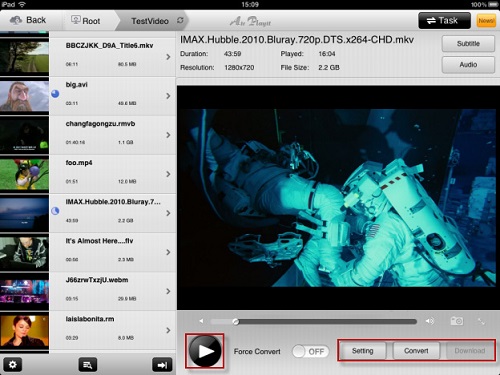This screenshot has height=375, width=500.
Task: Select file name It's Almost Here....flv
Action: point(99,241)
